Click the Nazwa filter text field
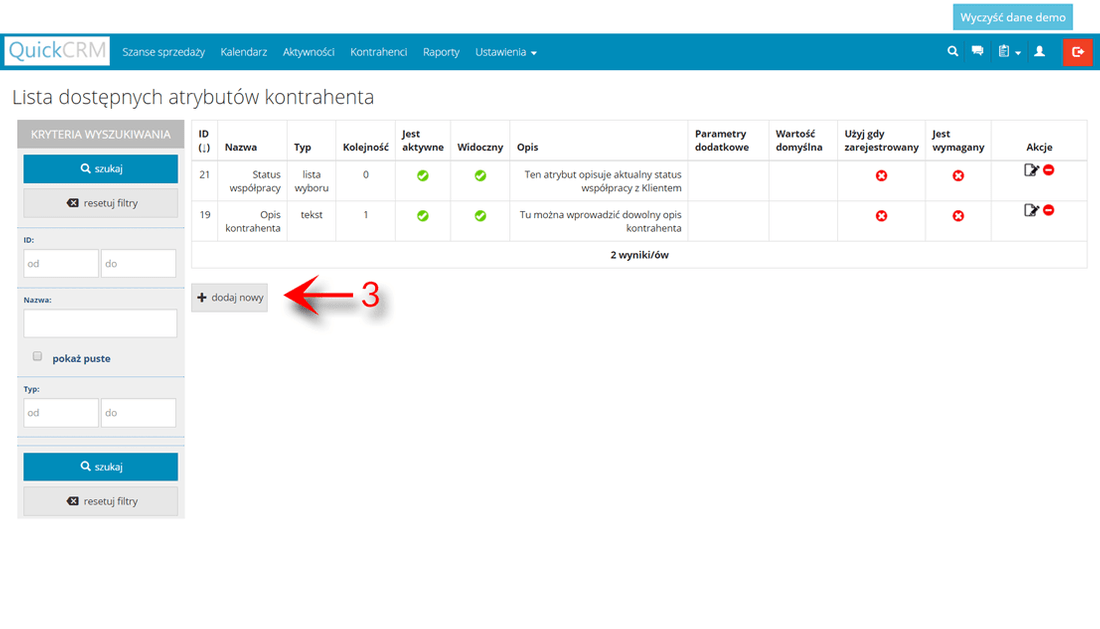The width and height of the screenshot is (1100, 629). click(x=100, y=323)
